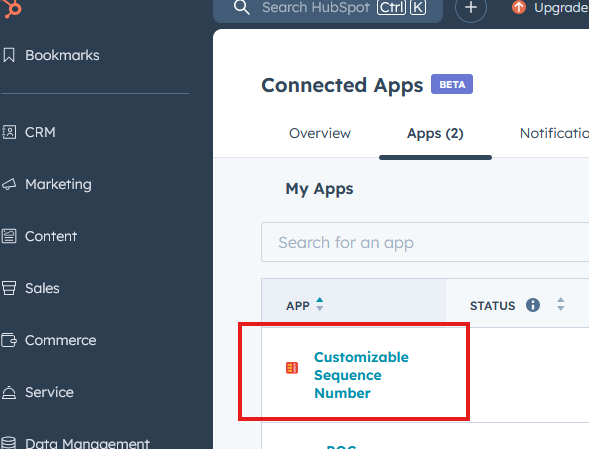
Task: Click the Content page icon
Action: (9, 236)
